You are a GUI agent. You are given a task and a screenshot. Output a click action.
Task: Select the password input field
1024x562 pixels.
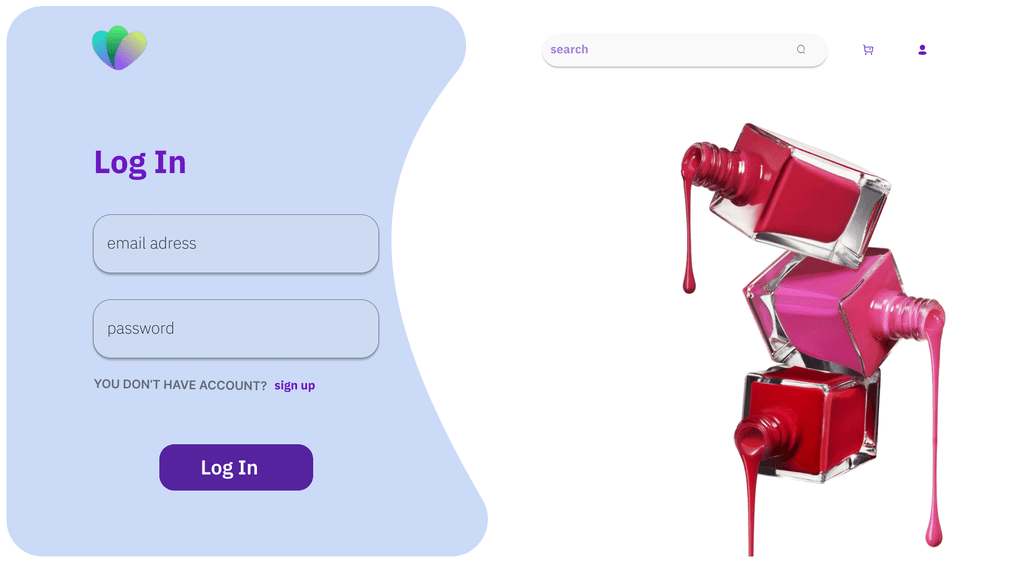point(236,328)
